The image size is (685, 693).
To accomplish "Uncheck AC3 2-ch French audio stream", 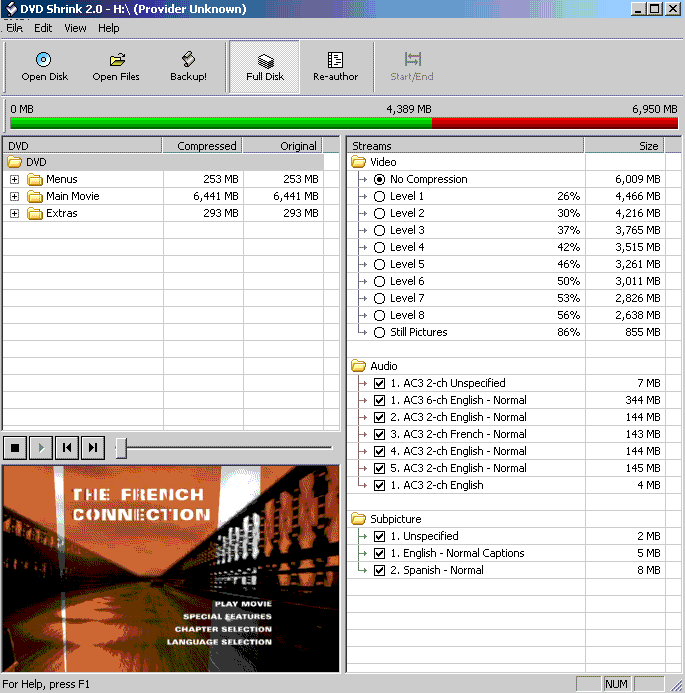I will coord(379,434).
